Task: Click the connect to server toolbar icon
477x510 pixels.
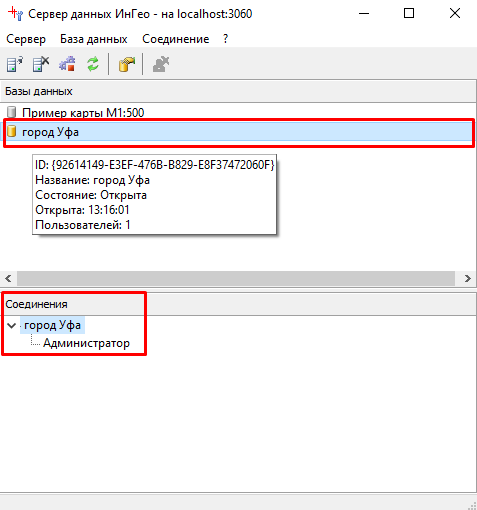Action: [15, 64]
